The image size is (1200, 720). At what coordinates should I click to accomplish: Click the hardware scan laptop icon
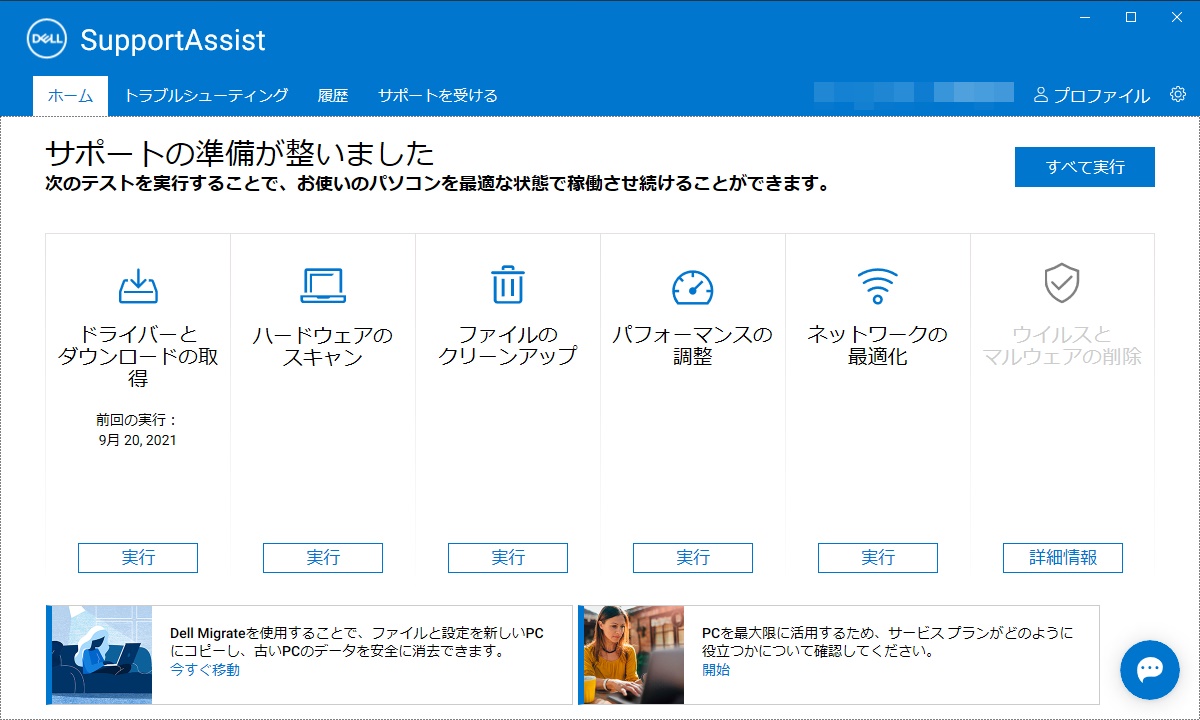point(323,286)
